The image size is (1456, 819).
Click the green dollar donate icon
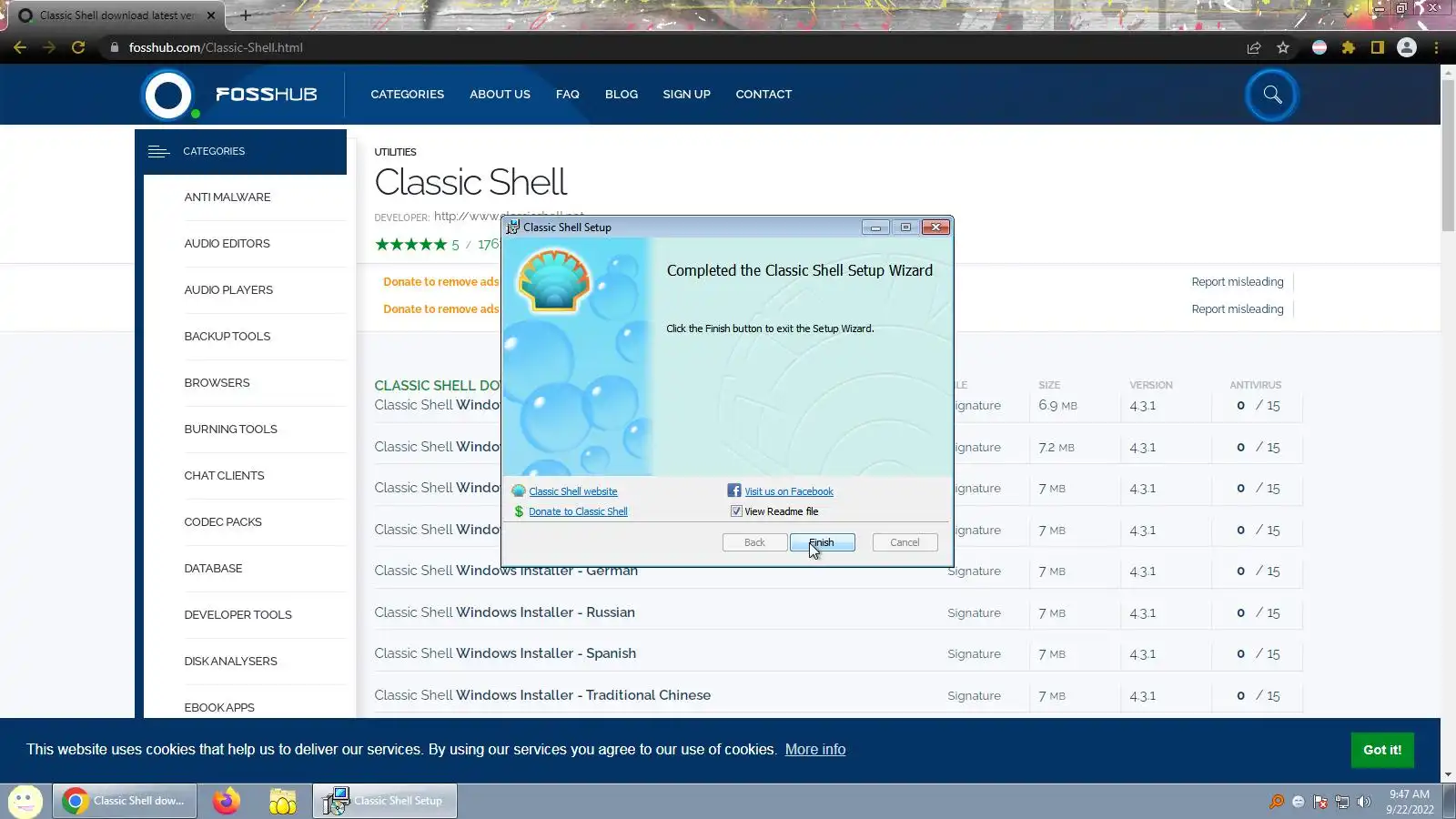pyautogui.click(x=519, y=511)
